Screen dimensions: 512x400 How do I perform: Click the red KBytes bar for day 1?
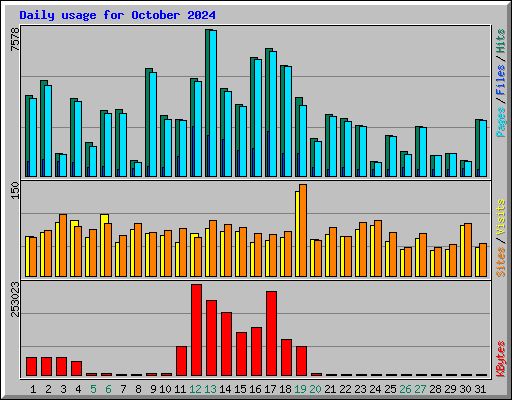point(31,367)
